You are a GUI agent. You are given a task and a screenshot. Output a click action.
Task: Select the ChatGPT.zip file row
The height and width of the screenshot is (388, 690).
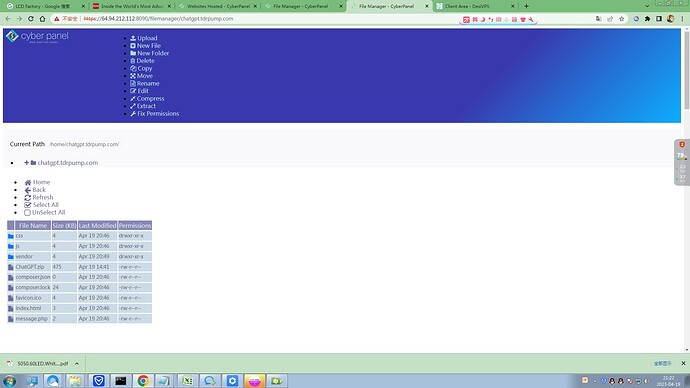pyautogui.click(x=80, y=267)
